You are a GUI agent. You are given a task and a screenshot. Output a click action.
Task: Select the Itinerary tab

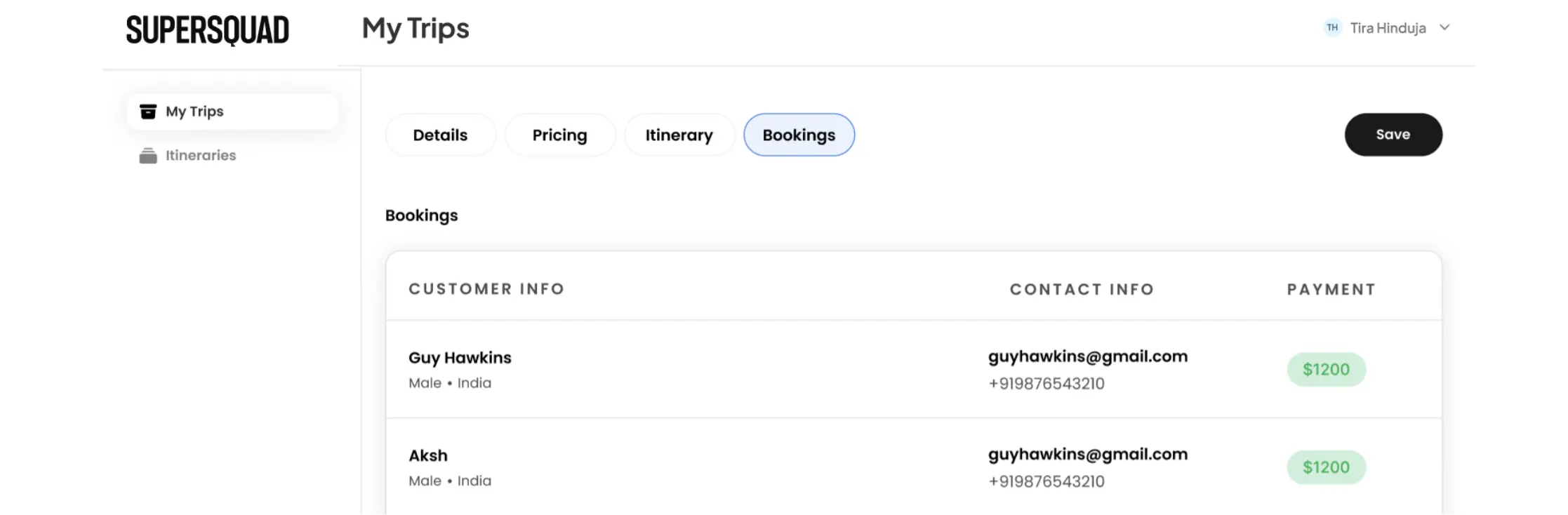[679, 135]
